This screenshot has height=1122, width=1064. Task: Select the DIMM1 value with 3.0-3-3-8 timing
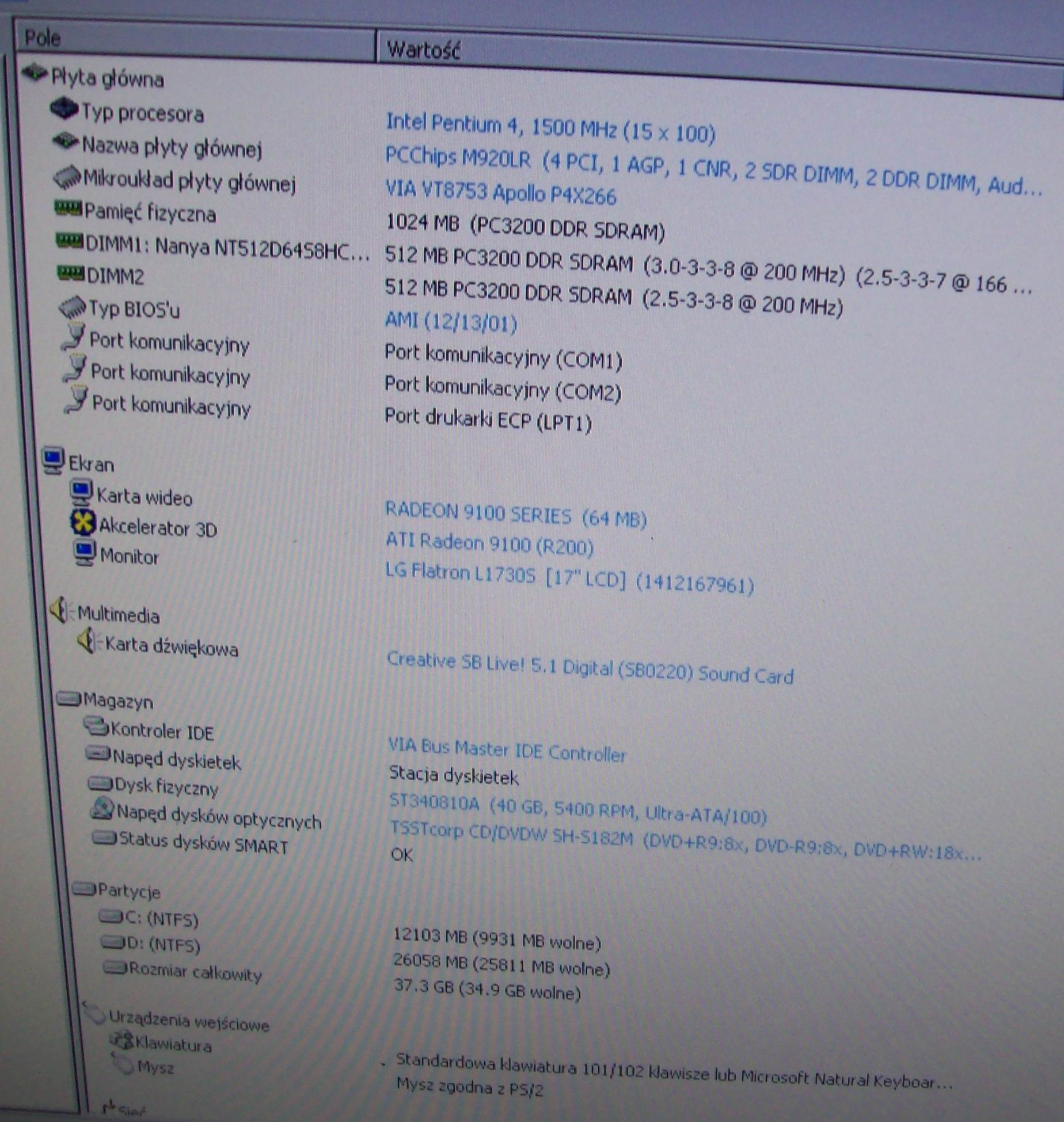709,271
